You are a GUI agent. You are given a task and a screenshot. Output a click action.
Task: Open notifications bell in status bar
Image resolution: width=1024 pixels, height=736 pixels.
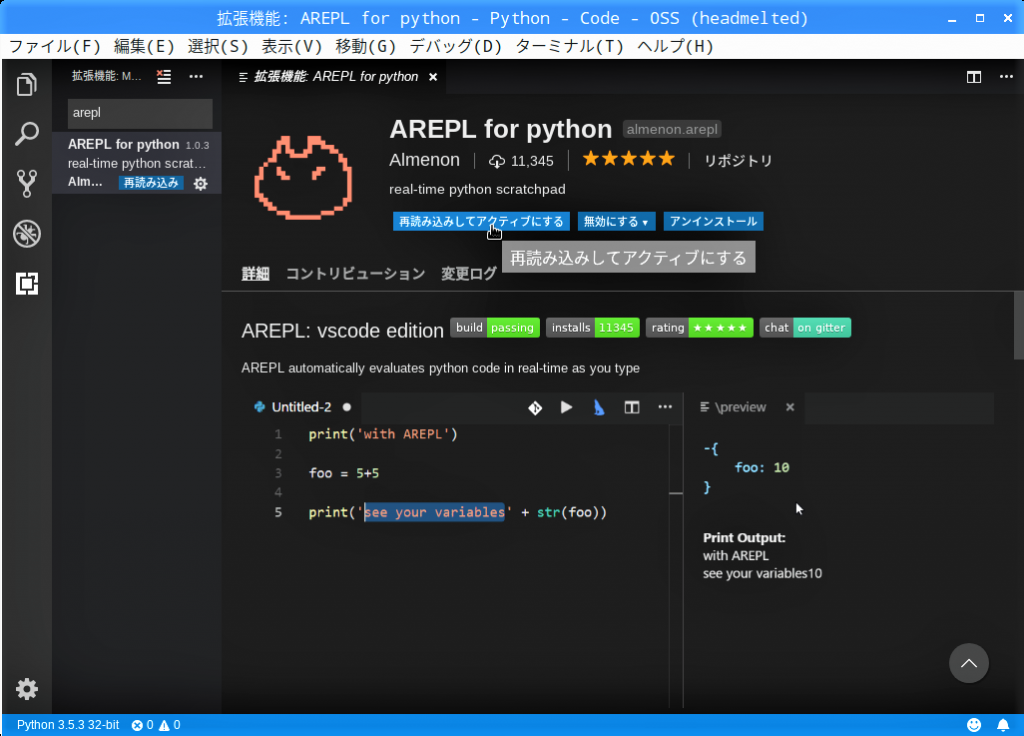[1003, 725]
